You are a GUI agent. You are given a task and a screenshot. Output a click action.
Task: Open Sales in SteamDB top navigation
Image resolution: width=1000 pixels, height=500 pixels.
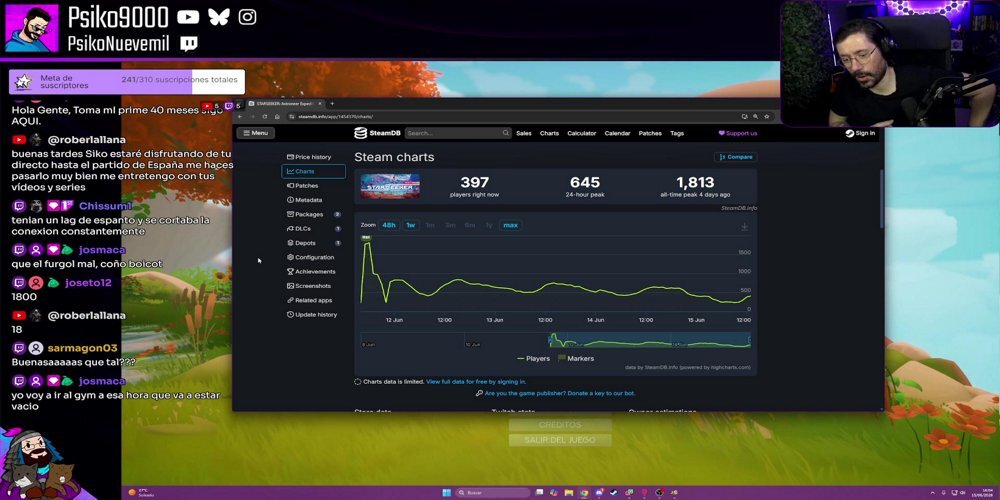(524, 133)
